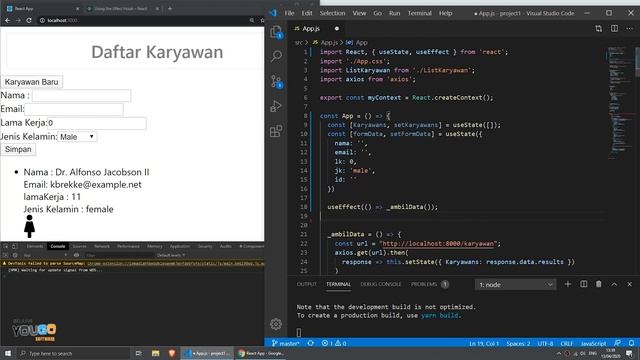Reload the browser page
Image resolution: width=640 pixels, height=360 pixels.
point(29,20)
